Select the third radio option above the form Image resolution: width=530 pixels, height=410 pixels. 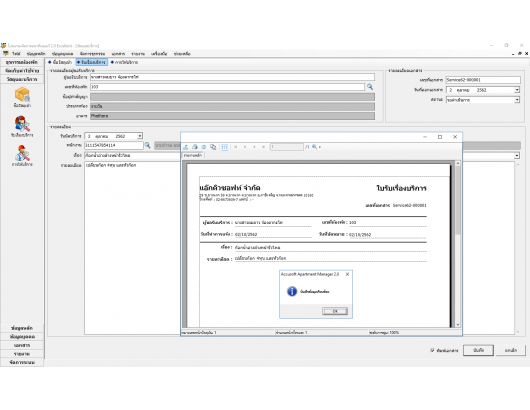124,62
